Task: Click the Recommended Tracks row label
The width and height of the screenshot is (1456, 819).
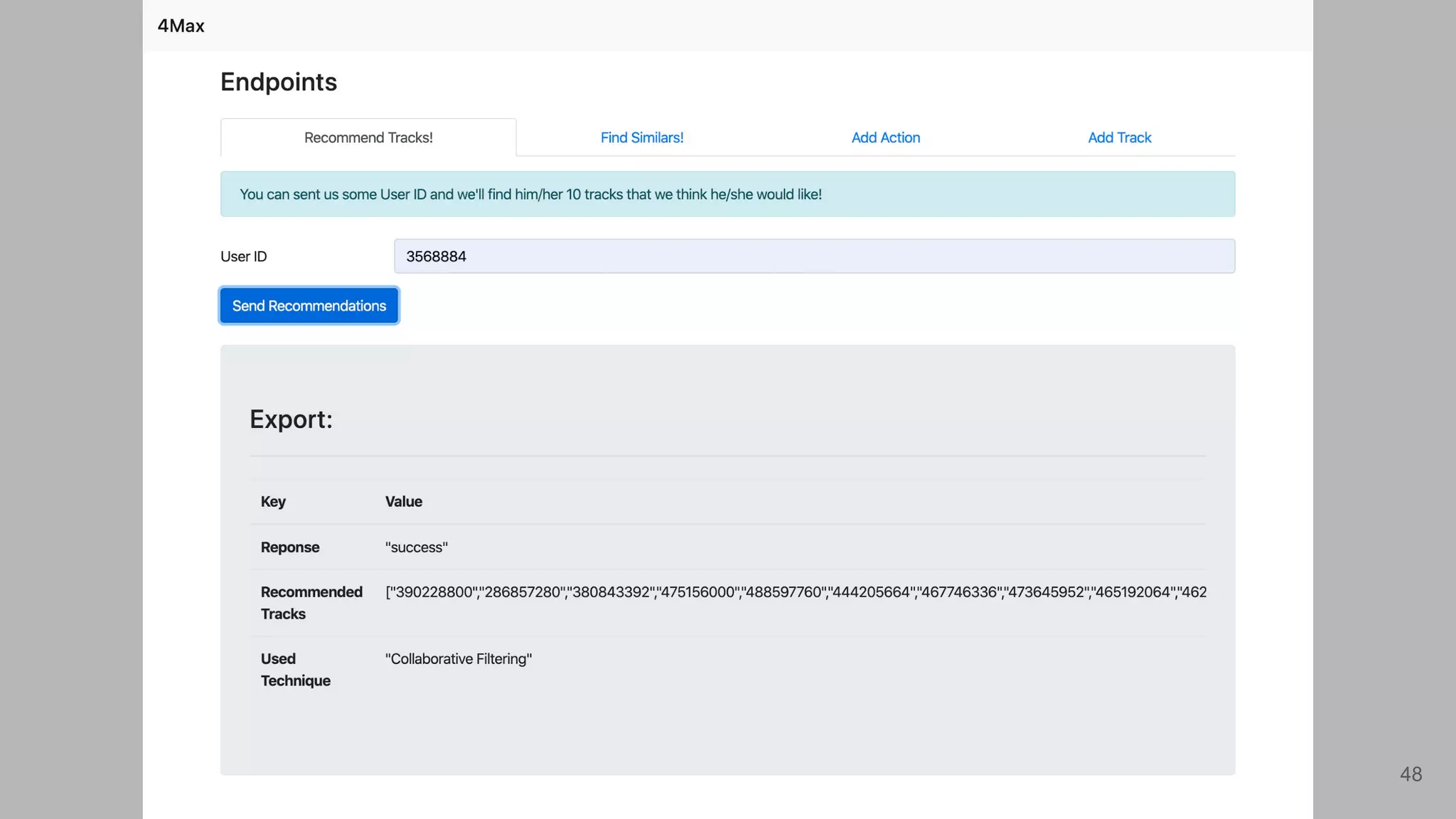Action: point(311,602)
